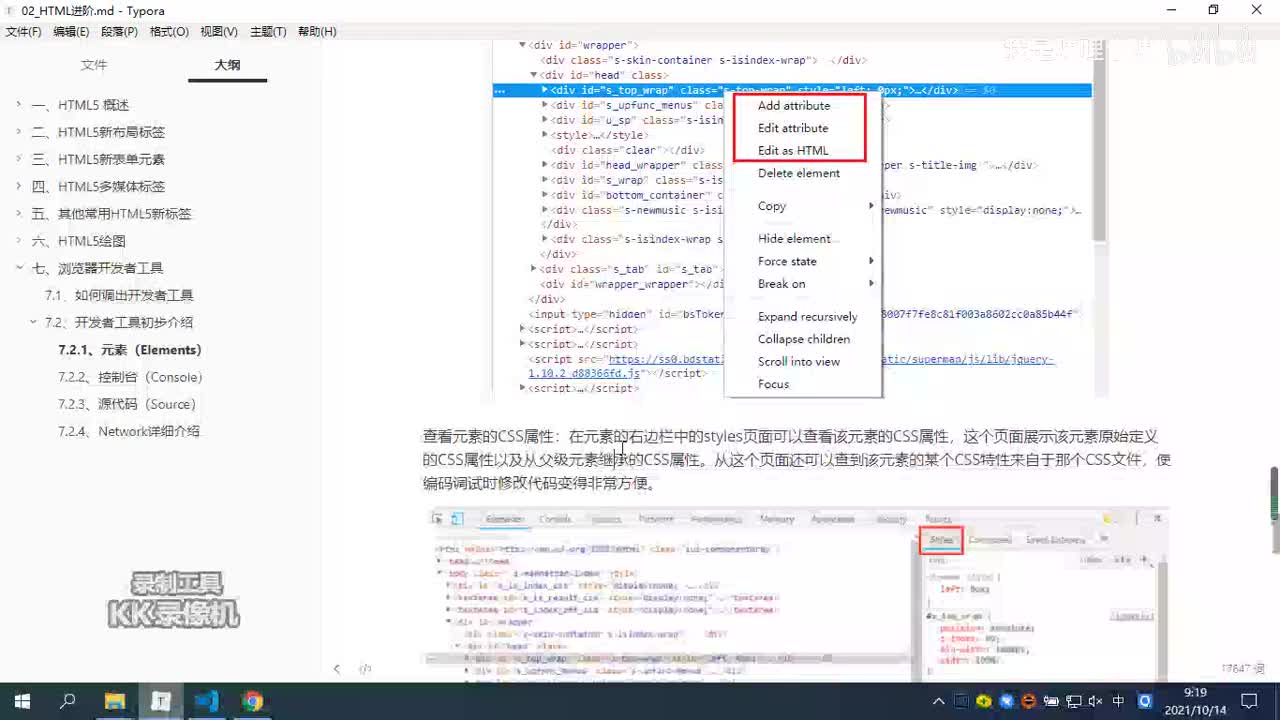This screenshot has height=720, width=1280.
Task: Open the 格式(O) menu
Action: coord(169,32)
